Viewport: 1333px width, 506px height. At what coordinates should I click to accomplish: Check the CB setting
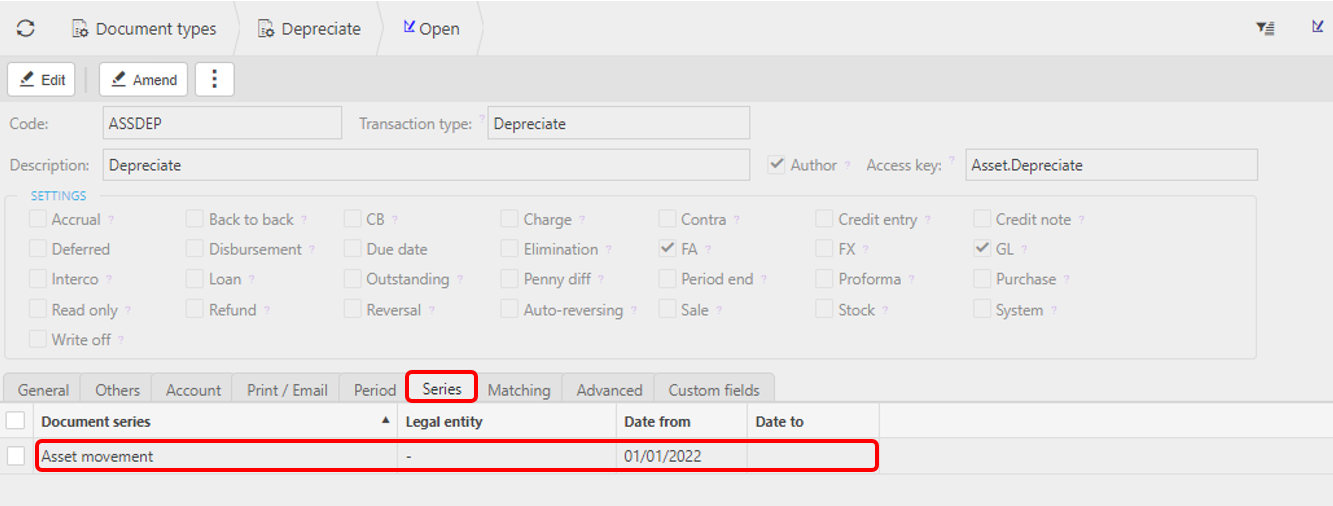click(352, 219)
